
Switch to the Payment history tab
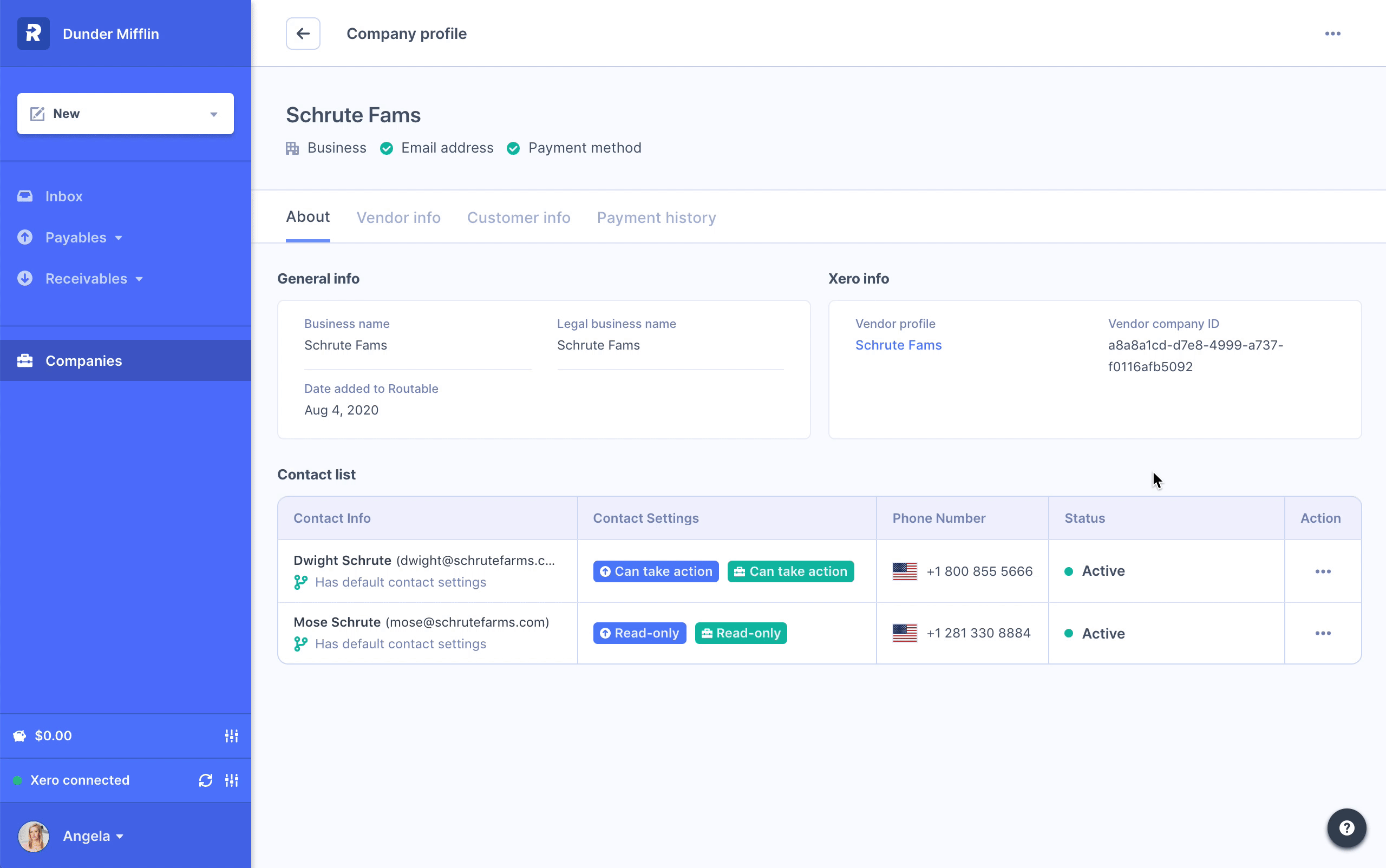point(656,218)
